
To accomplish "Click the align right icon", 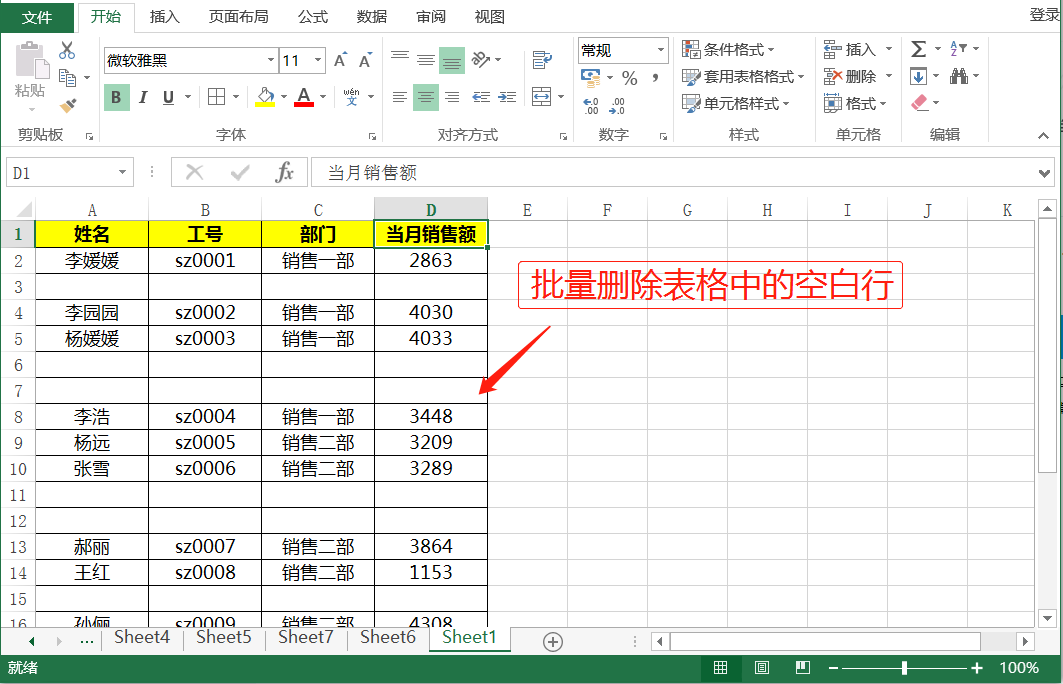I will pyautogui.click(x=452, y=97).
